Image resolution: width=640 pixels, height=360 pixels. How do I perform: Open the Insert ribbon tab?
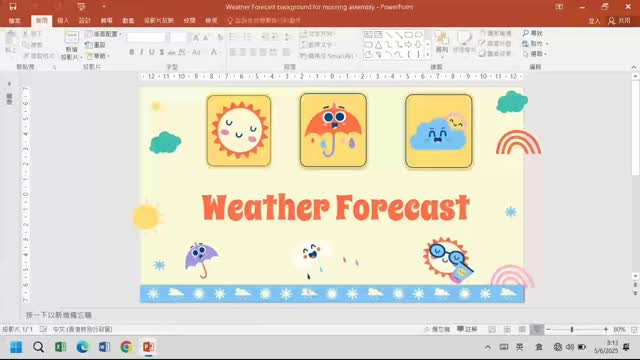tap(63, 20)
